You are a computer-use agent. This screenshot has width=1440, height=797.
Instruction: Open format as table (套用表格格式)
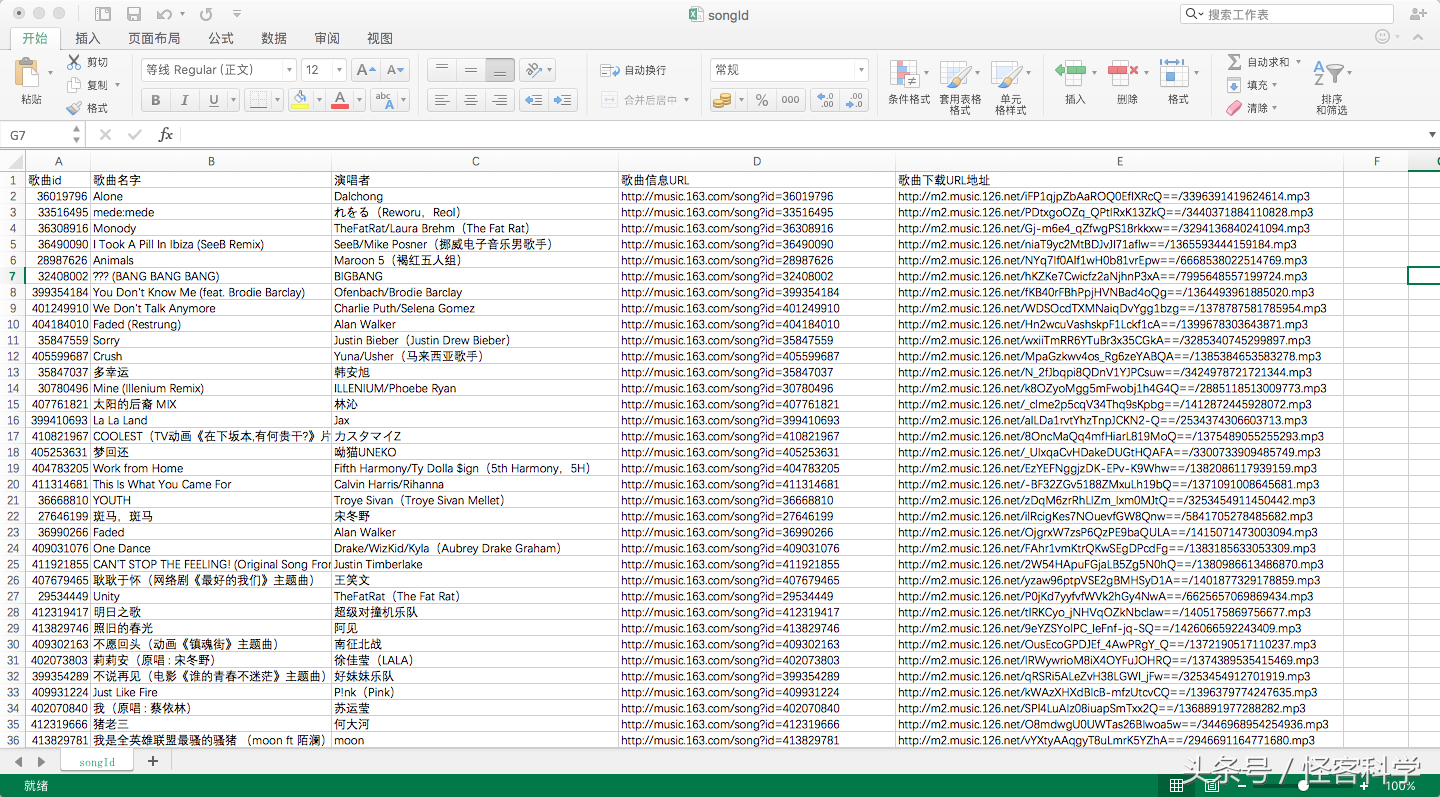960,87
